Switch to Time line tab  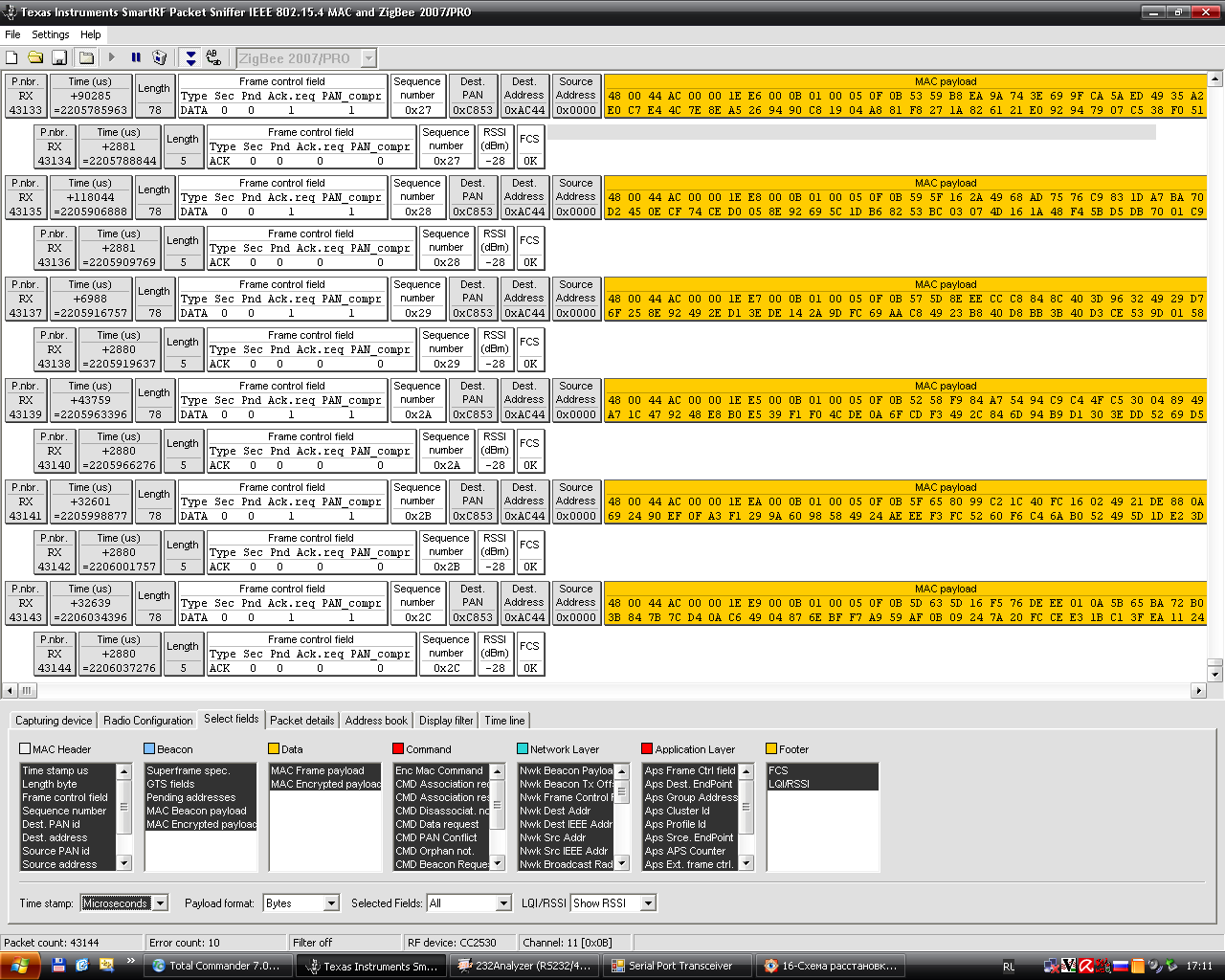504,721
